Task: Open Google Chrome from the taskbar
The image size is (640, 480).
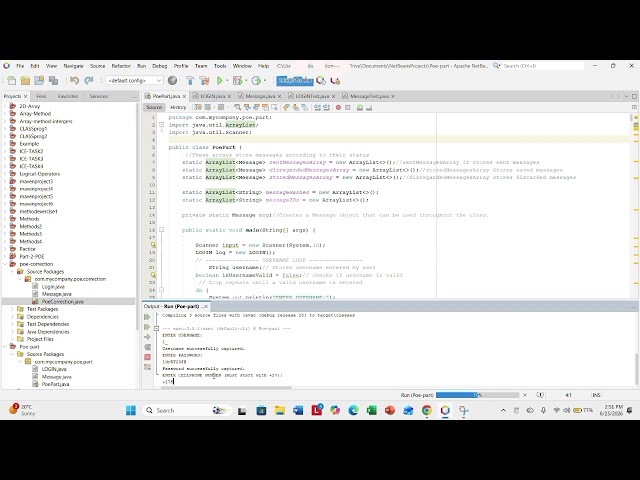Action: pos(427,410)
